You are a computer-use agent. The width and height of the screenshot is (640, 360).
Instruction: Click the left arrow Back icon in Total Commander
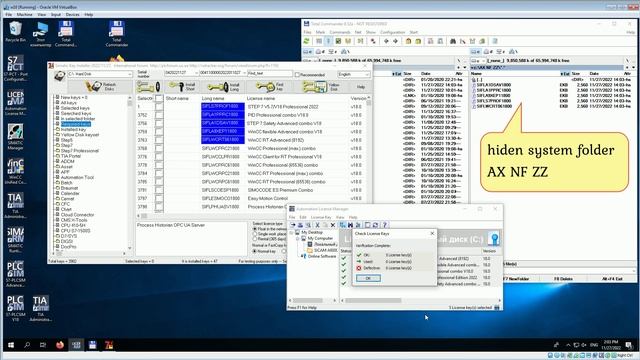click(386, 41)
